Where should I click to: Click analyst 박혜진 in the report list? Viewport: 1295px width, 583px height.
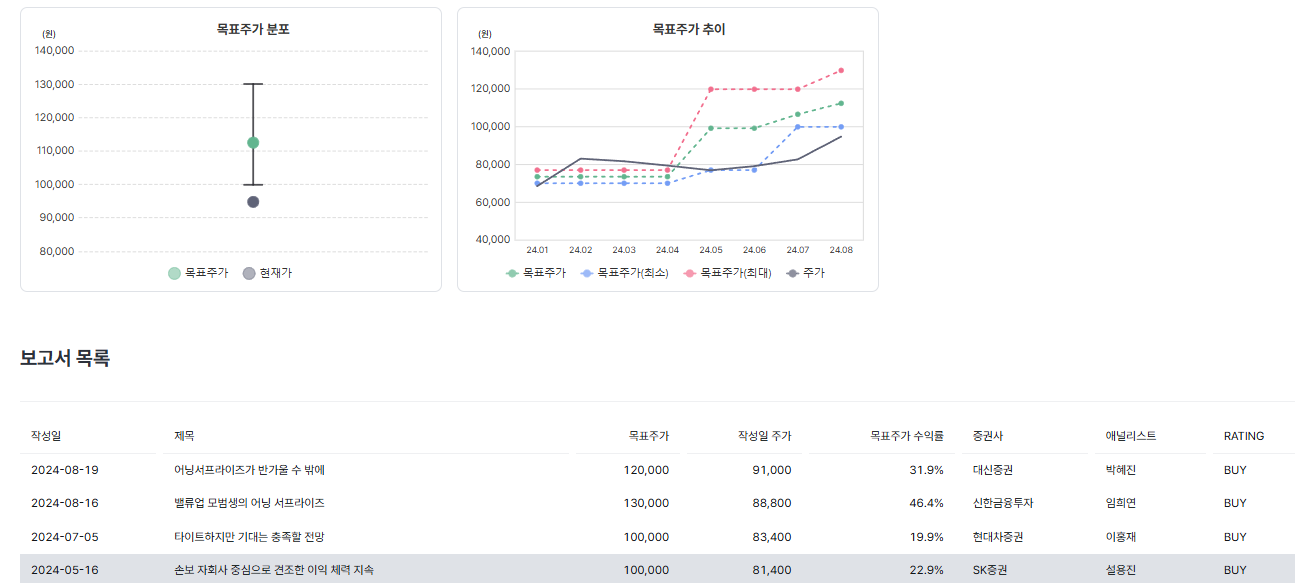(x=1136, y=469)
